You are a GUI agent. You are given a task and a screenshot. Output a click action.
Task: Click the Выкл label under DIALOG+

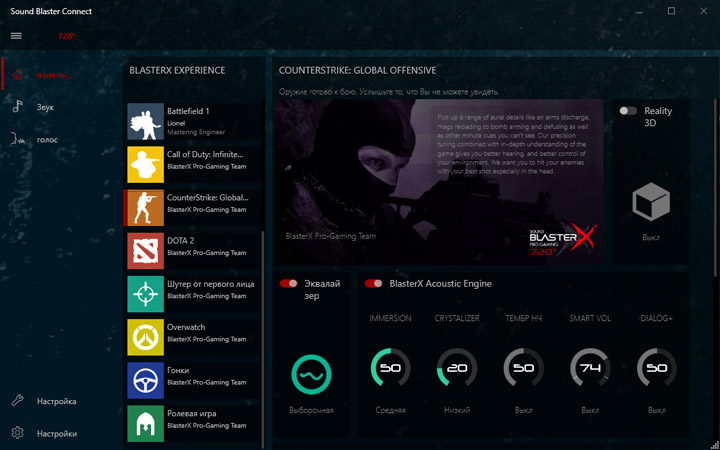coord(657,410)
